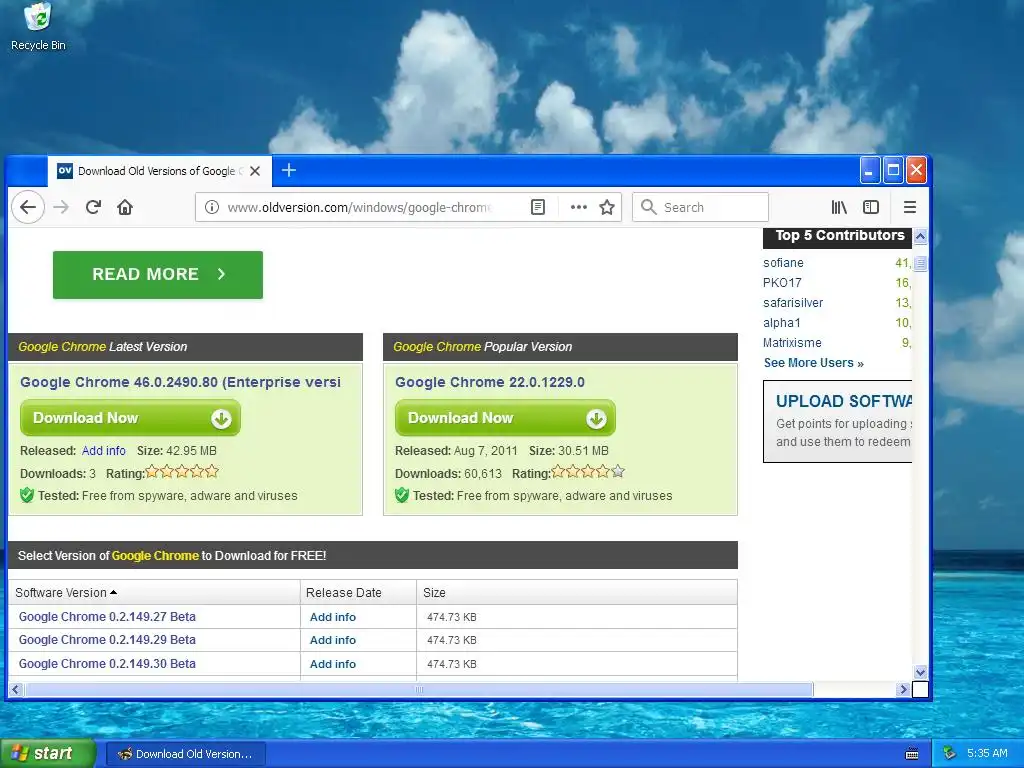Screen dimensions: 1024x768
Task: Click horizontal scrollbar right arrow
Action: 903,689
